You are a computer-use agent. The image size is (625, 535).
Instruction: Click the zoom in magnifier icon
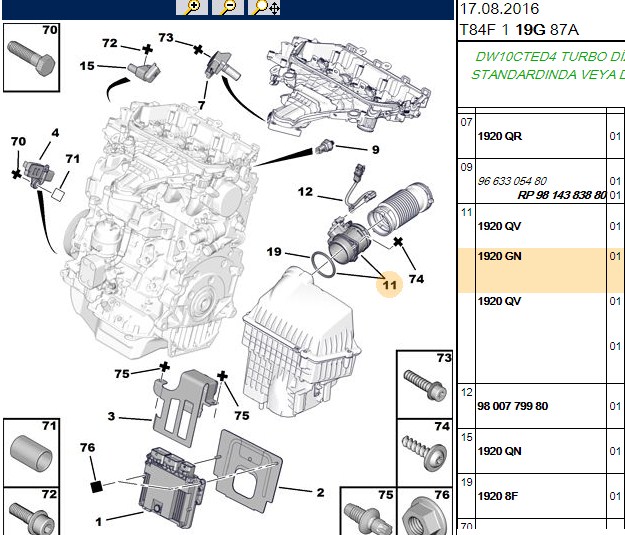click(192, 7)
